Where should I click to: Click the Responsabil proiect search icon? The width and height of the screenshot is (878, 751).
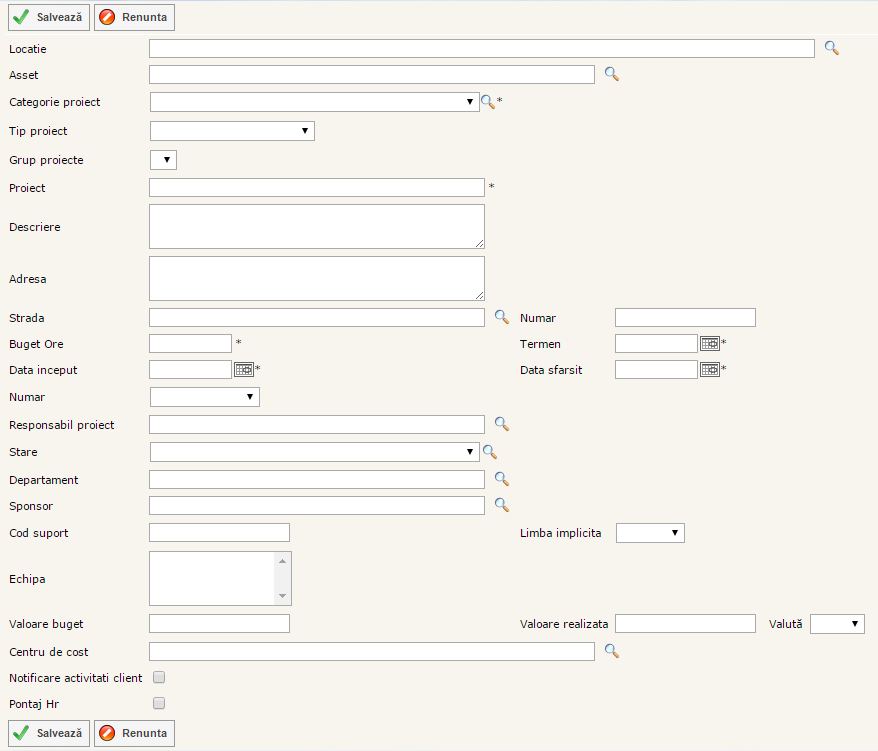[502, 424]
